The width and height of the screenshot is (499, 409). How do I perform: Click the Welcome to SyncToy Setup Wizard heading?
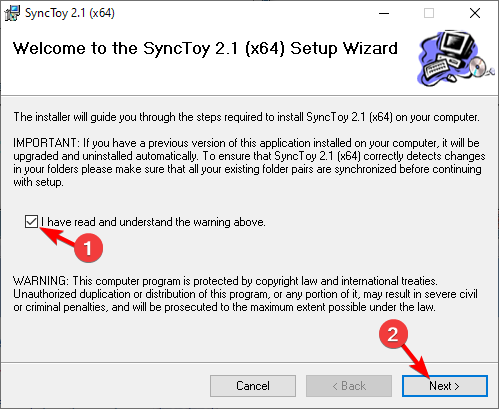coord(205,49)
